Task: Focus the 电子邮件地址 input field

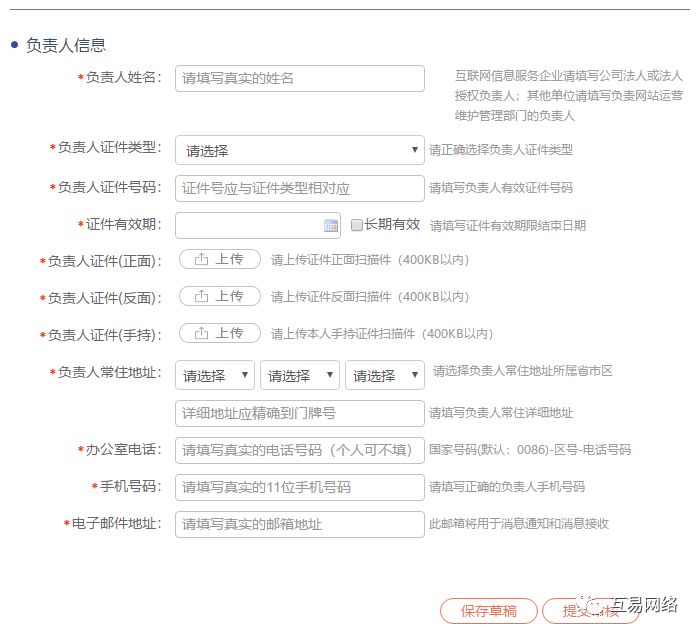Action: [300, 524]
